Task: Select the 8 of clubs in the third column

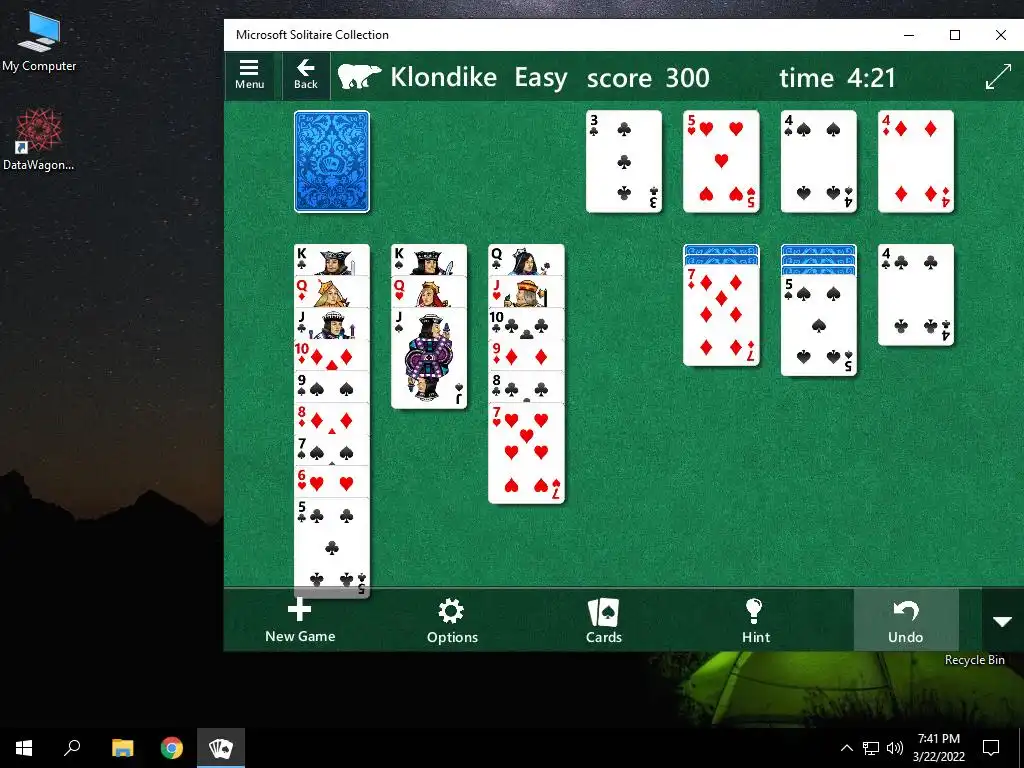Action: [x=526, y=387]
